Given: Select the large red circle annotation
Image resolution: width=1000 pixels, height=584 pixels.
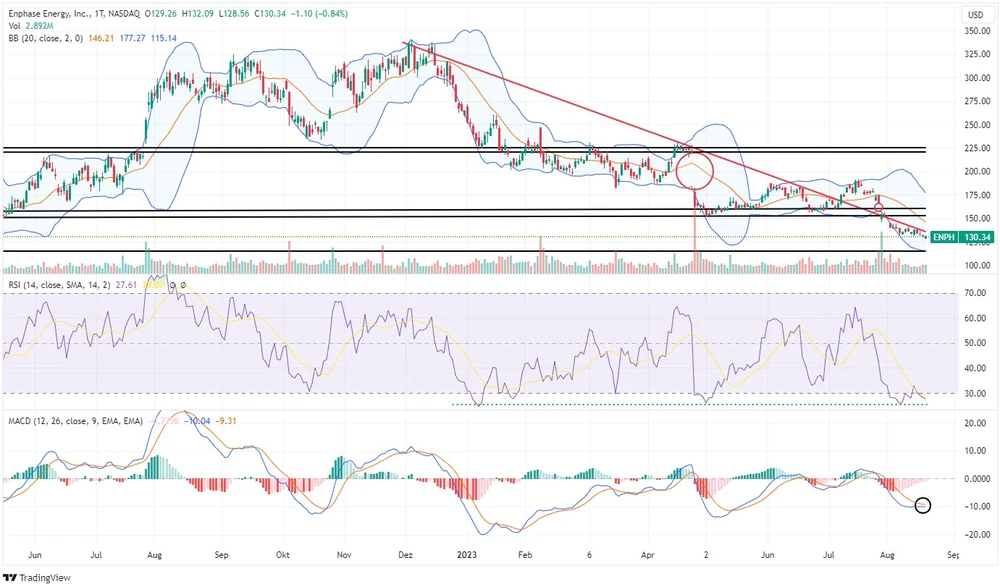Looking at the screenshot, I should point(694,171).
